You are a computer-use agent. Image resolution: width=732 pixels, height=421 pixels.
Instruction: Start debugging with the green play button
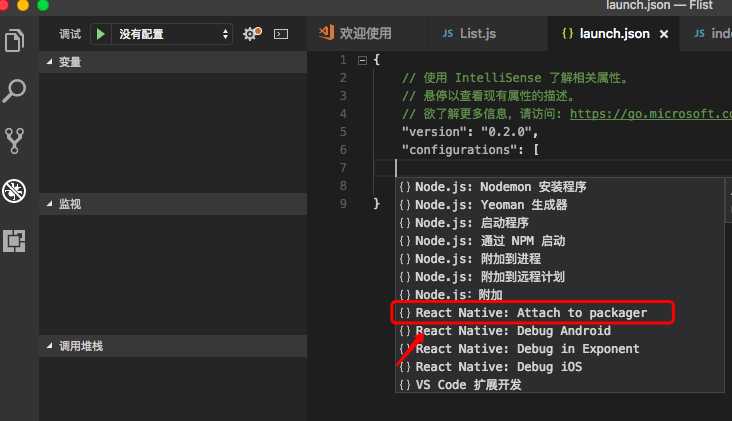point(100,34)
